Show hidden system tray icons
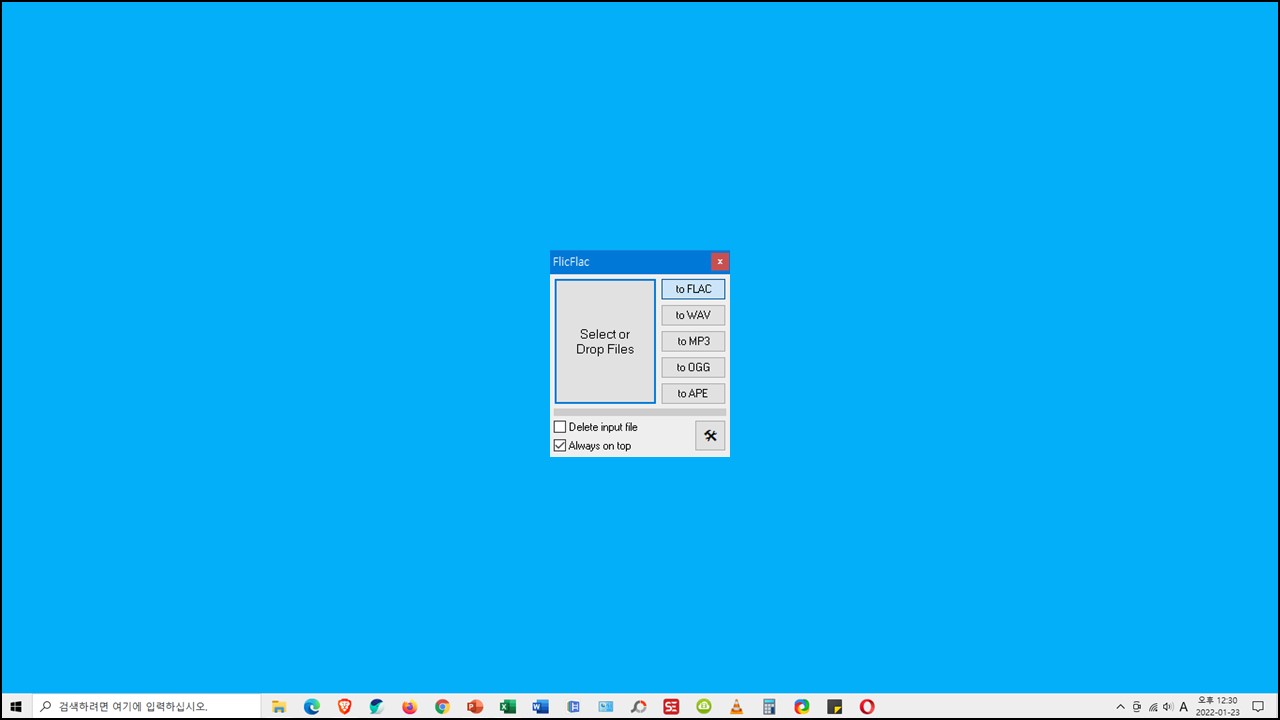The image size is (1280, 720). pos(1120,707)
